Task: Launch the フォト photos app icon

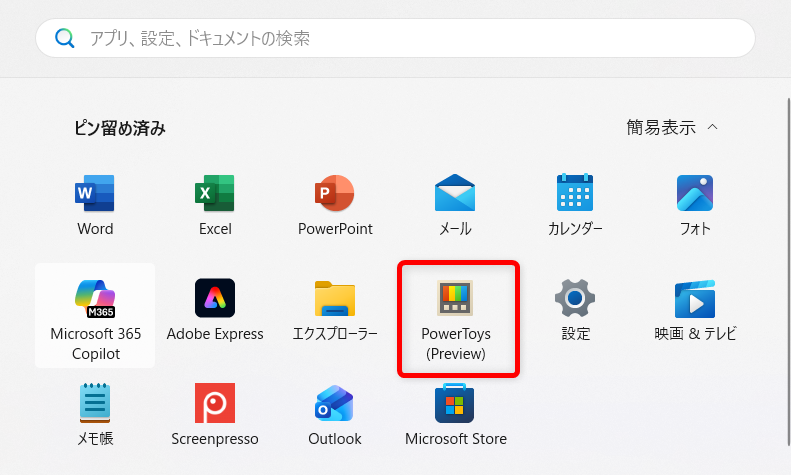Action: click(695, 193)
